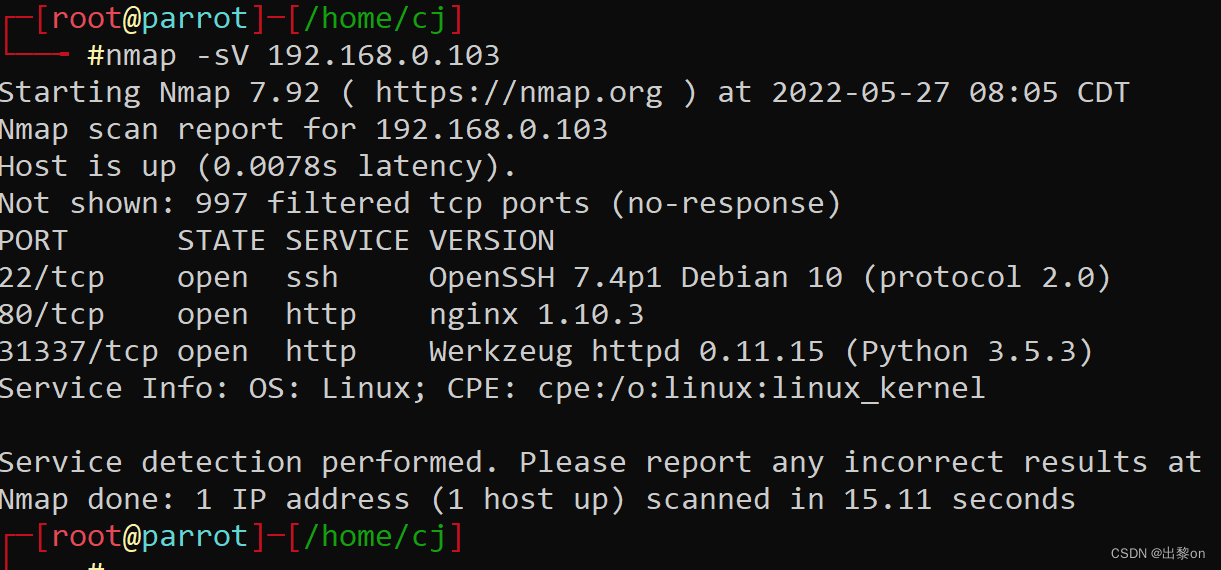This screenshot has height=570, width=1221.
Task: Open the https://nmap.org link
Action: 518,92
